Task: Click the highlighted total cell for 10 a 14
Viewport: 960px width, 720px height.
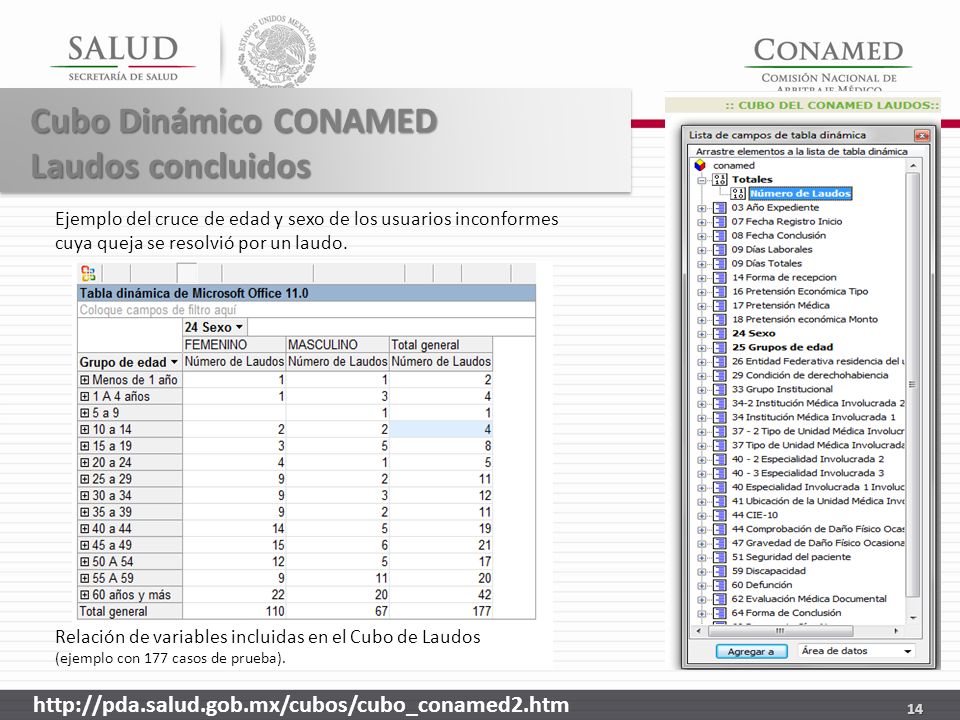Action: [441, 429]
